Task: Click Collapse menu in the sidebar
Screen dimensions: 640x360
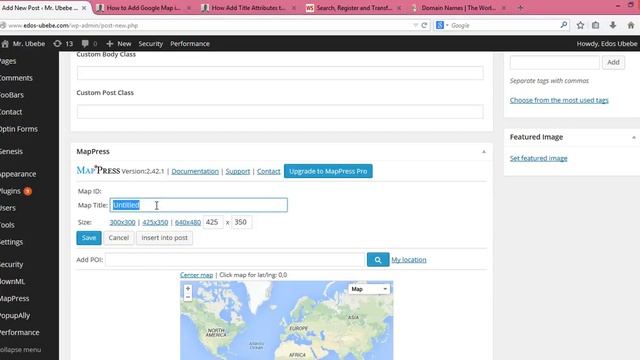Action: click(x=20, y=349)
